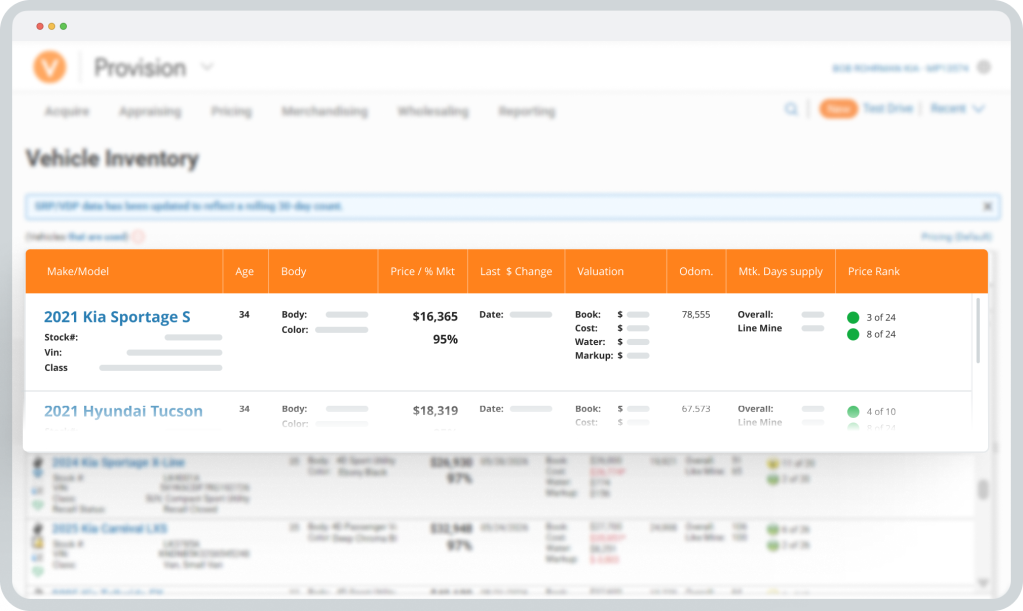Open the 2024 Kia Sportage X-Line link
1023x611 pixels.
(118, 462)
